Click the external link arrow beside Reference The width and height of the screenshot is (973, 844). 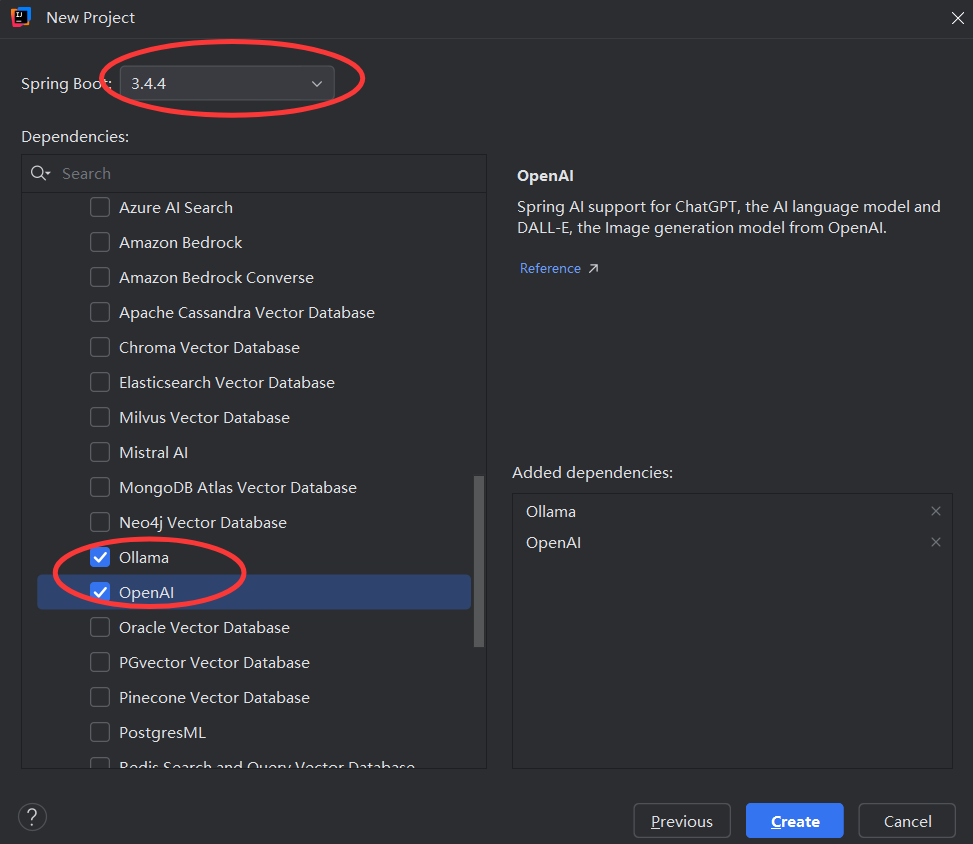click(593, 268)
